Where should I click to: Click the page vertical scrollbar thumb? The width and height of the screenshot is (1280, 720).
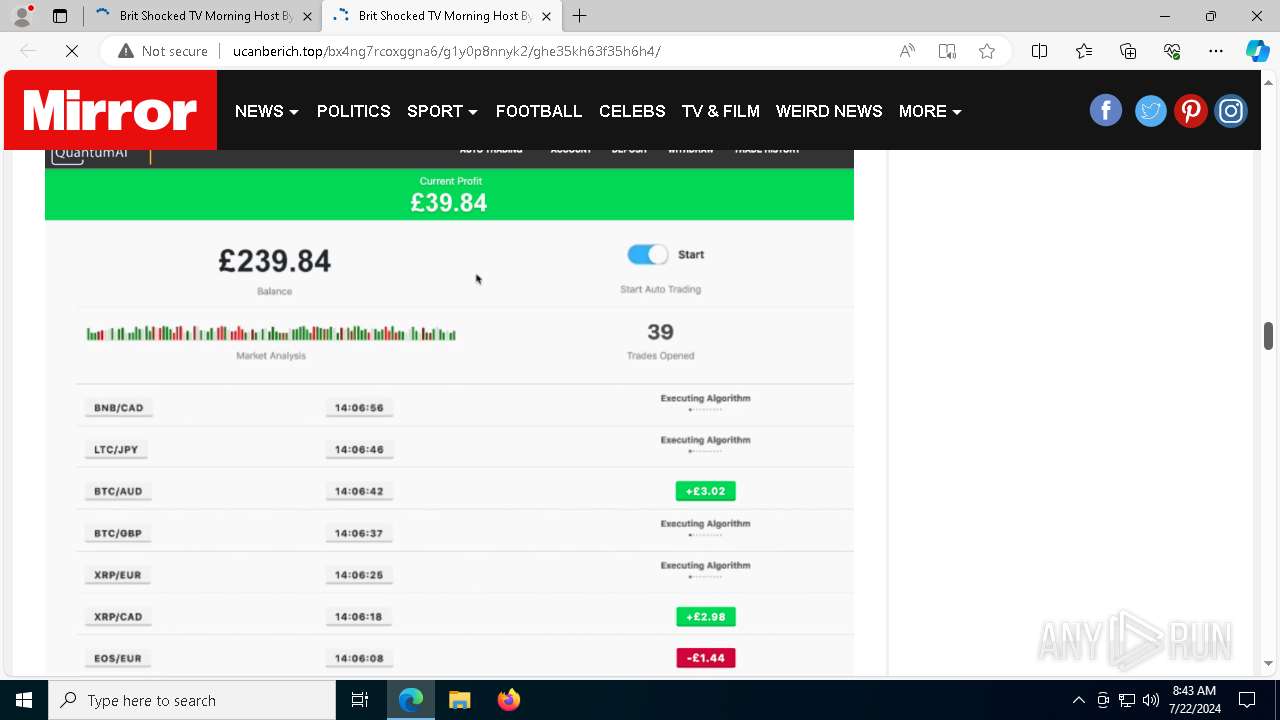pyautogui.click(x=1268, y=336)
